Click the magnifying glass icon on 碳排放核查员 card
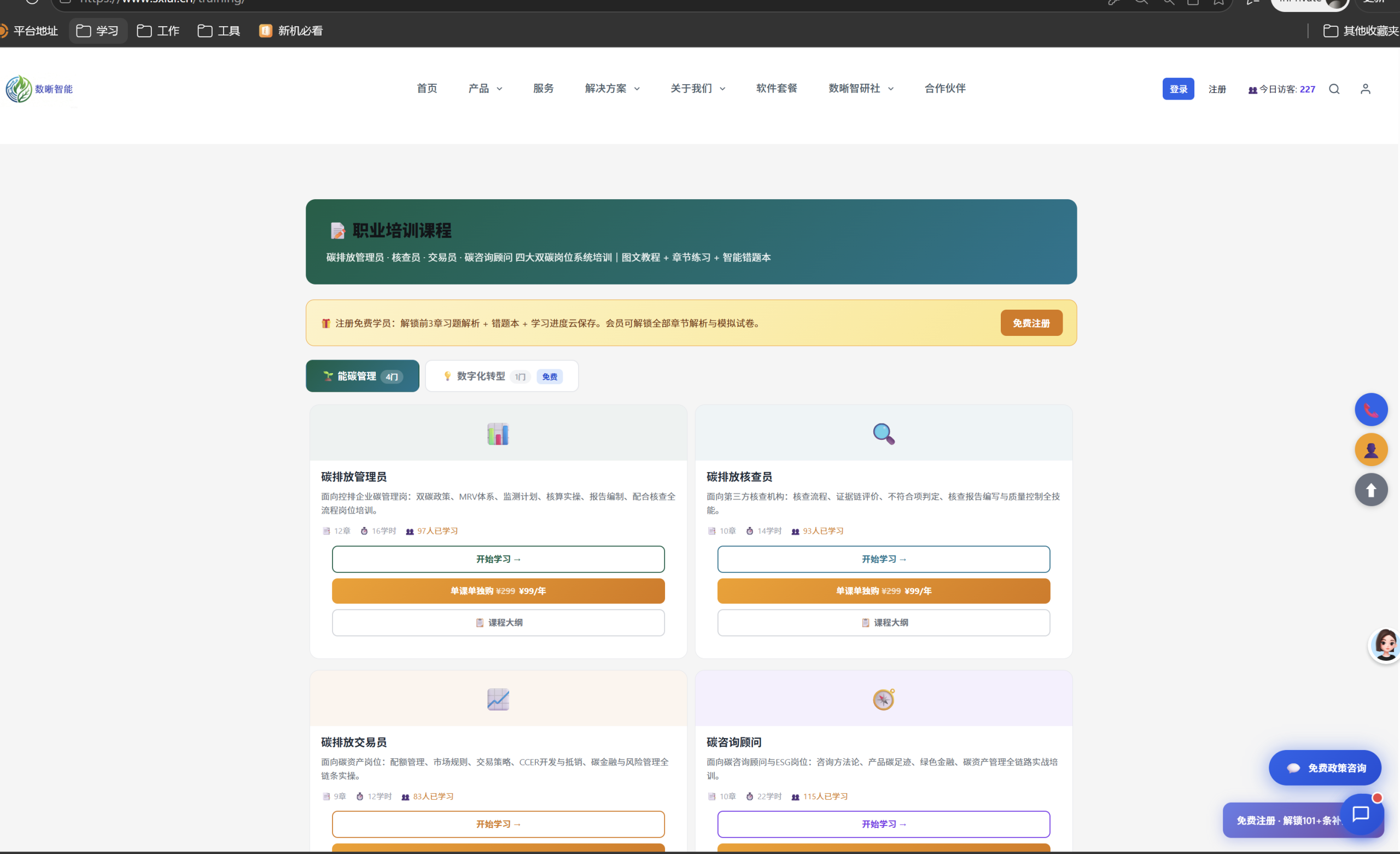This screenshot has height=854, width=1400. click(x=884, y=434)
